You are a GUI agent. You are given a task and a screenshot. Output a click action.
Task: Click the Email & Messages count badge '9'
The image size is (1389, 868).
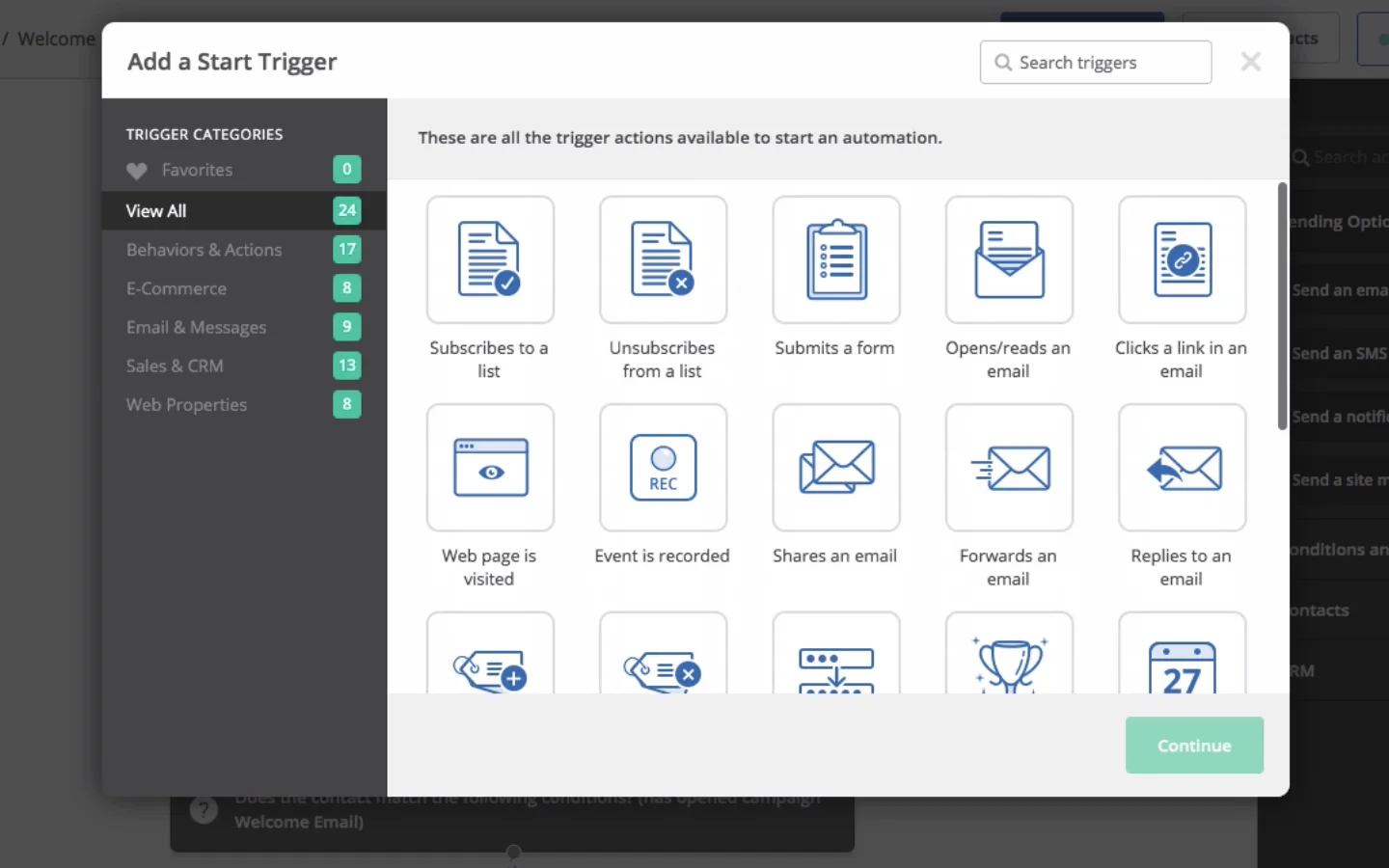click(347, 327)
